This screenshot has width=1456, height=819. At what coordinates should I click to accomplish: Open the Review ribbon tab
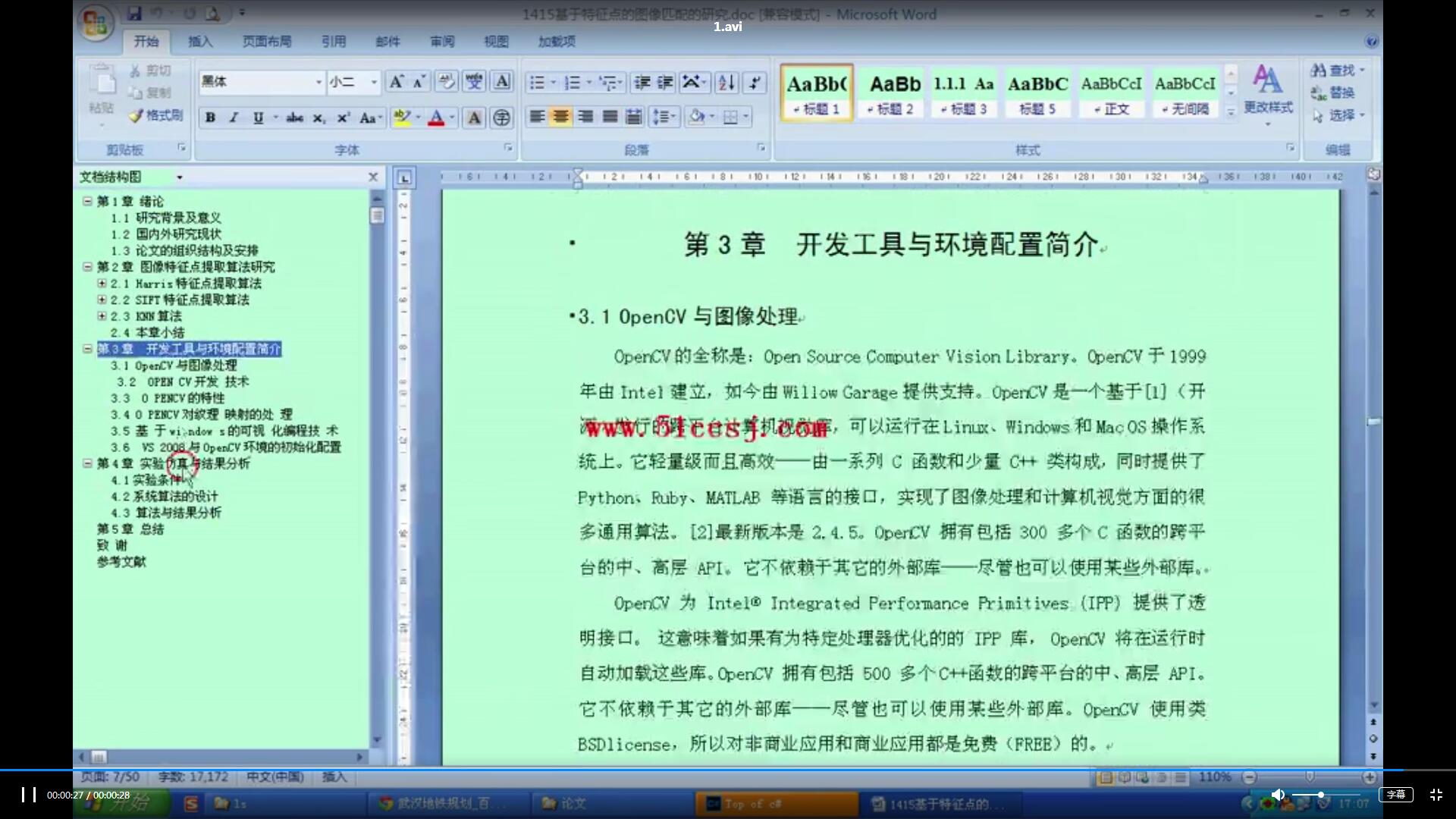[x=442, y=42]
